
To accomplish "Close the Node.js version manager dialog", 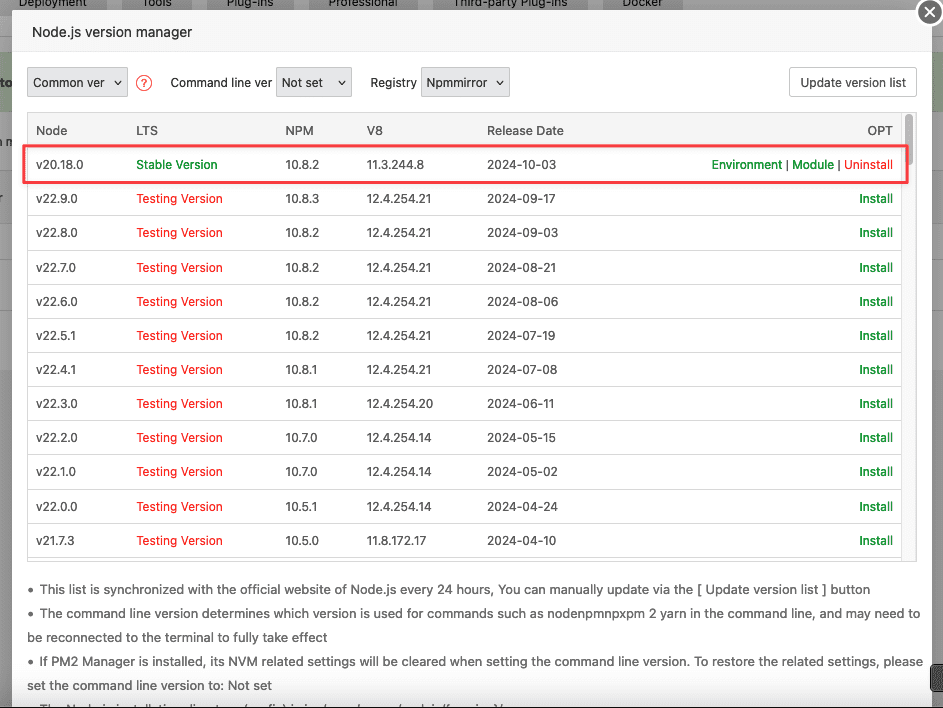I will (930, 12).
